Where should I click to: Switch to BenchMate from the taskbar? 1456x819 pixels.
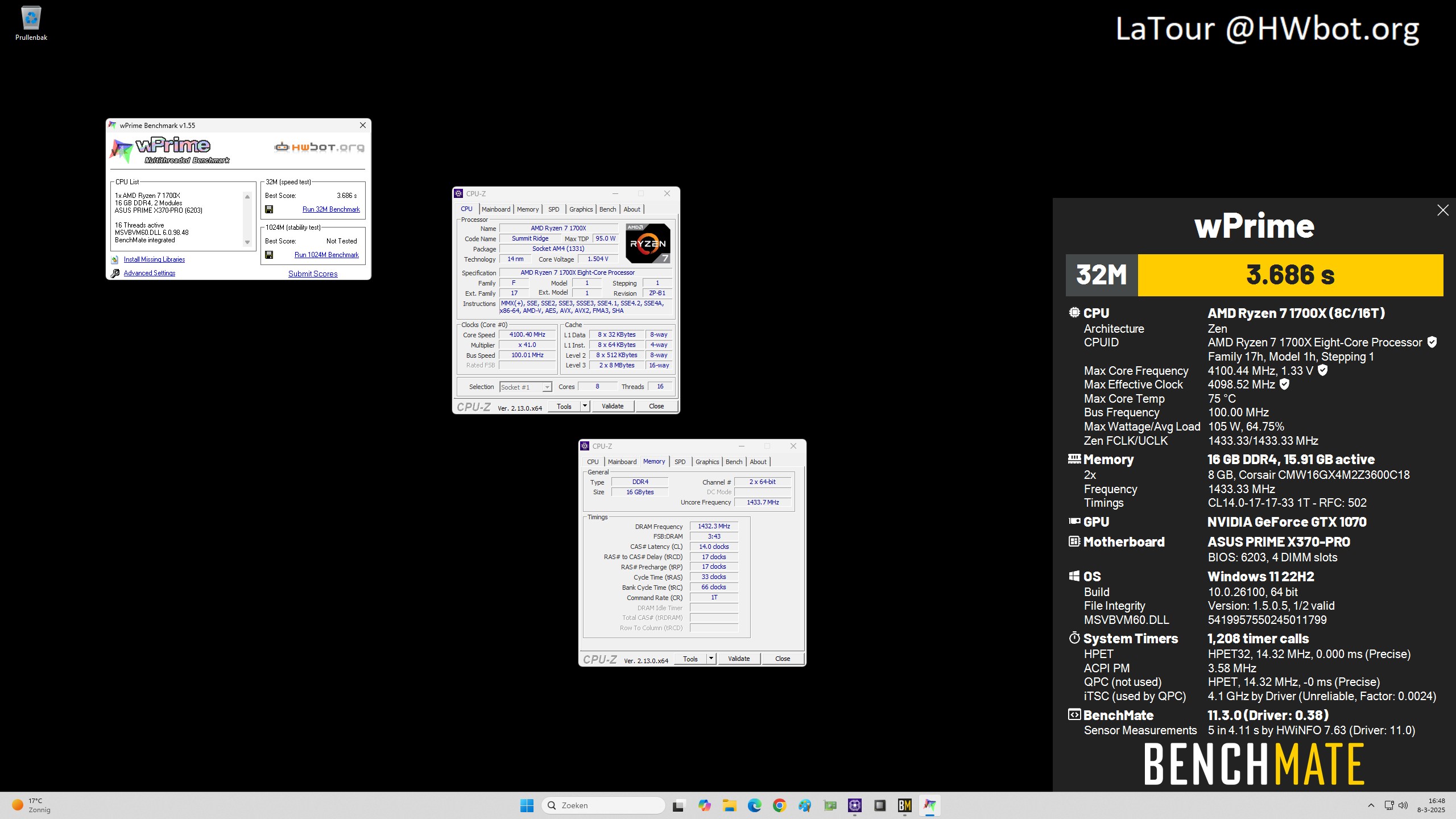click(x=905, y=805)
